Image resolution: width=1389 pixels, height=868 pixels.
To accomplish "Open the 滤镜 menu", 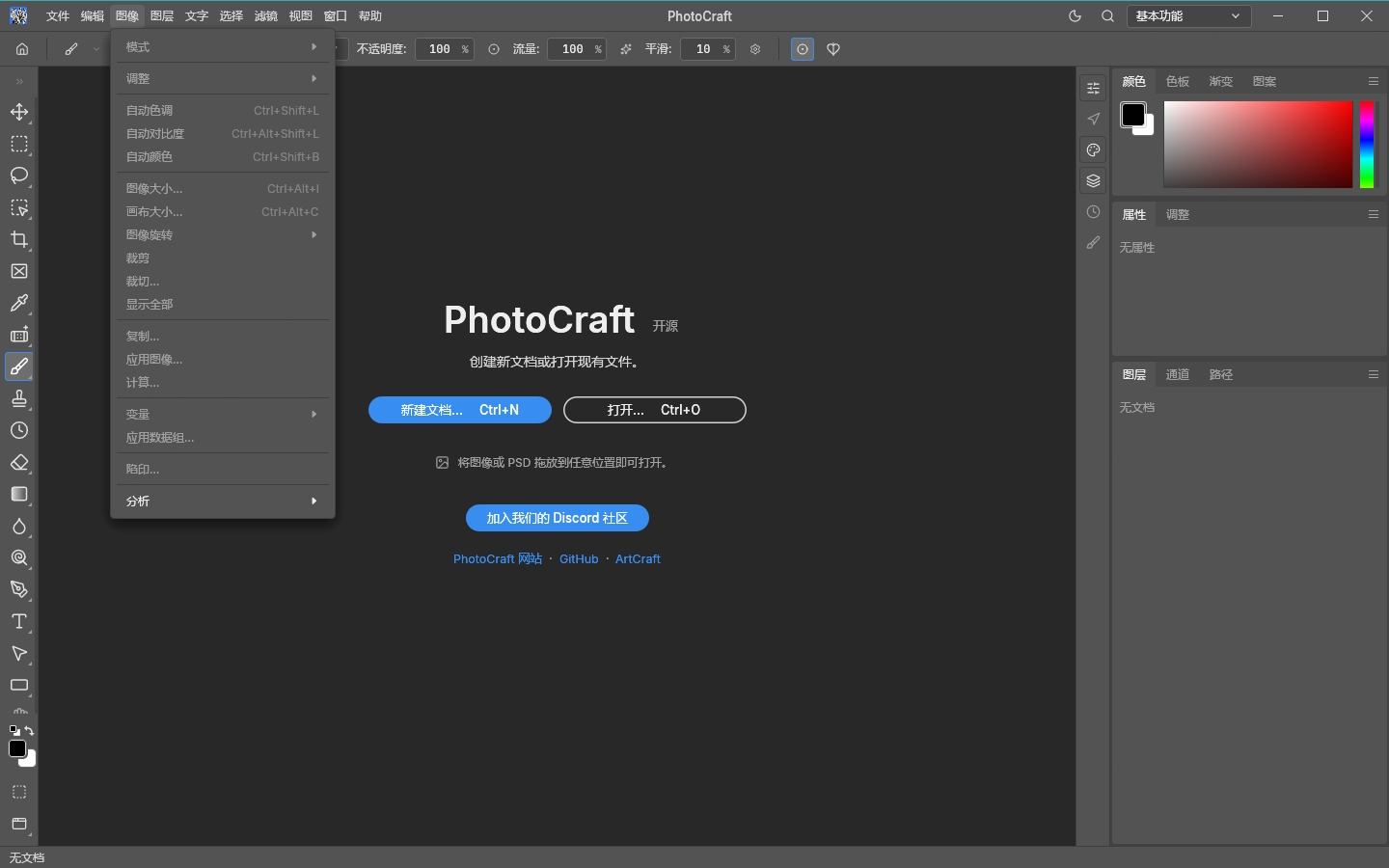I will (x=266, y=16).
